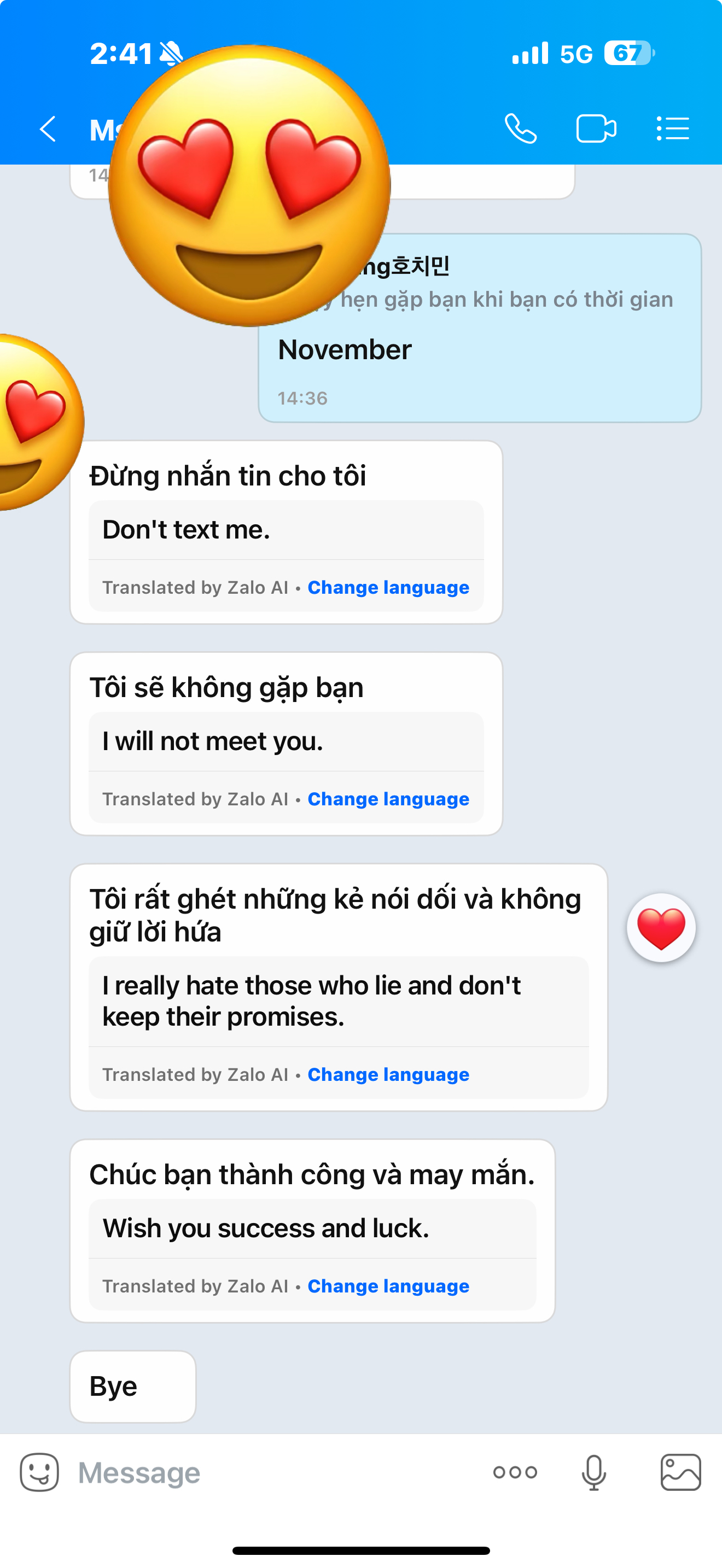Tap the "Chúc bạn thành công" message text
The height and width of the screenshot is (1568, 722).
point(312,1174)
